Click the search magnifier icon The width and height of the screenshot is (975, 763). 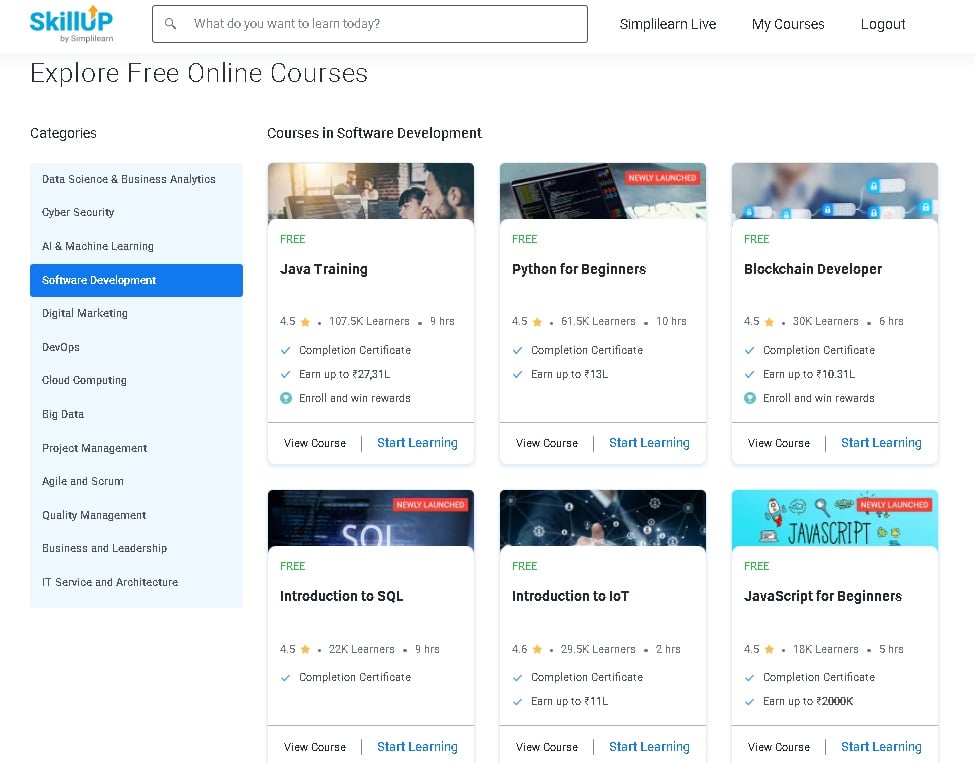tap(170, 24)
